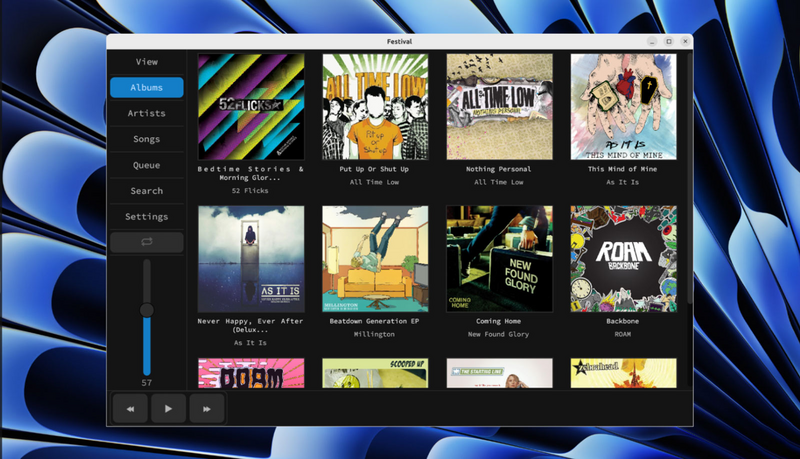
Task: Click the 'Millington' artist label
Action: pyautogui.click(x=374, y=334)
